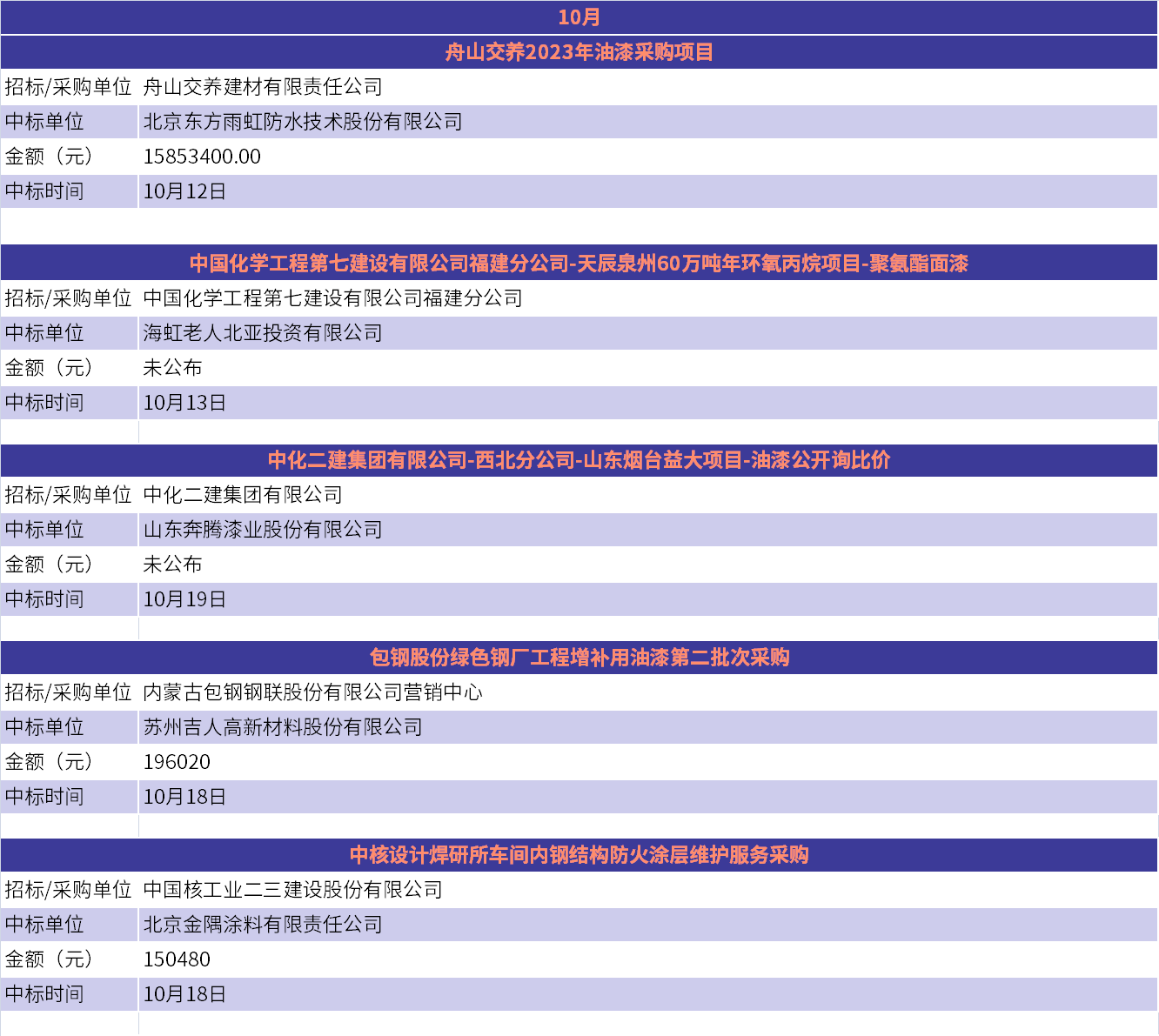This screenshot has width=1159, height=1036.
Task: Click 中标单位 label beside 北京东方雨虹
Action: point(44,122)
